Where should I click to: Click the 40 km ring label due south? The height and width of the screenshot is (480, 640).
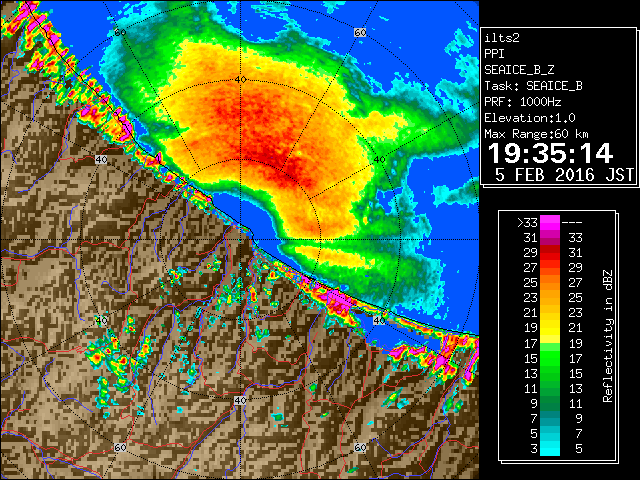coord(240,400)
